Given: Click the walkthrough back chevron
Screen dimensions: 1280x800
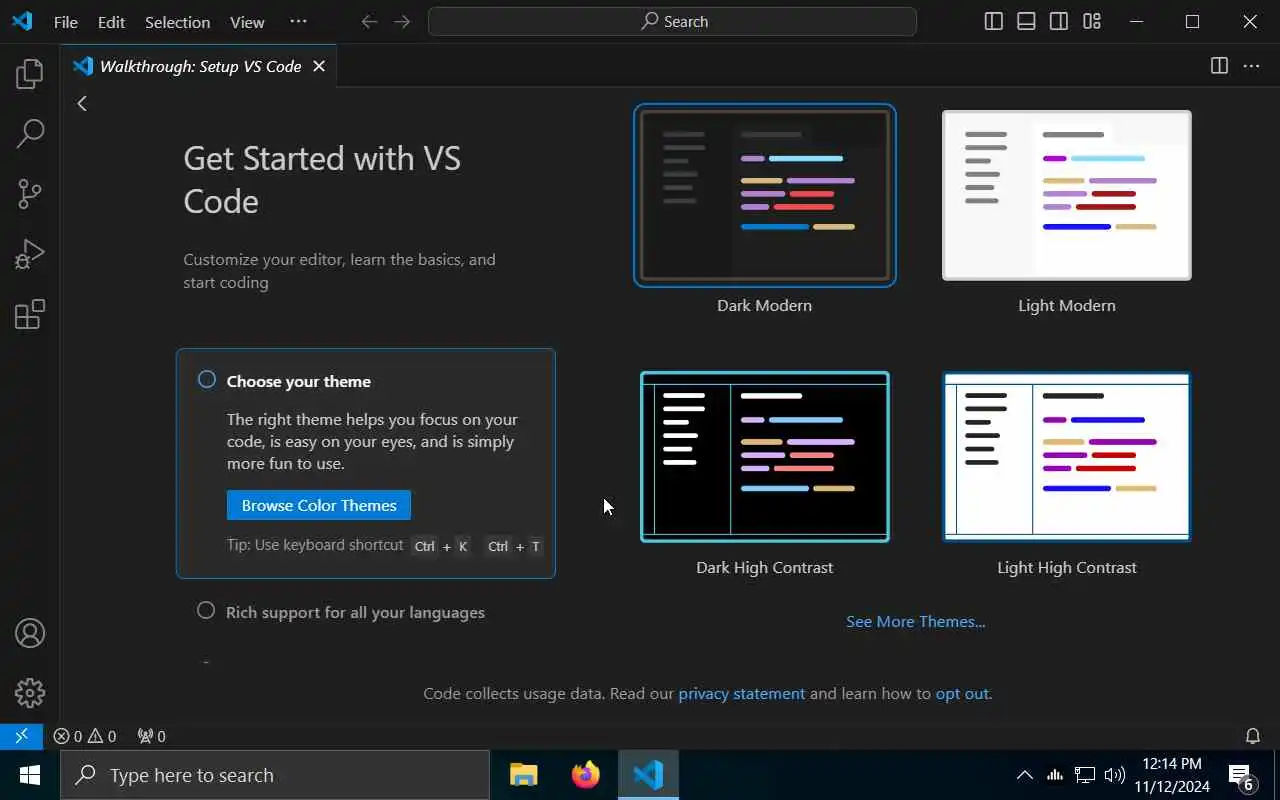Looking at the screenshot, I should click(82, 103).
